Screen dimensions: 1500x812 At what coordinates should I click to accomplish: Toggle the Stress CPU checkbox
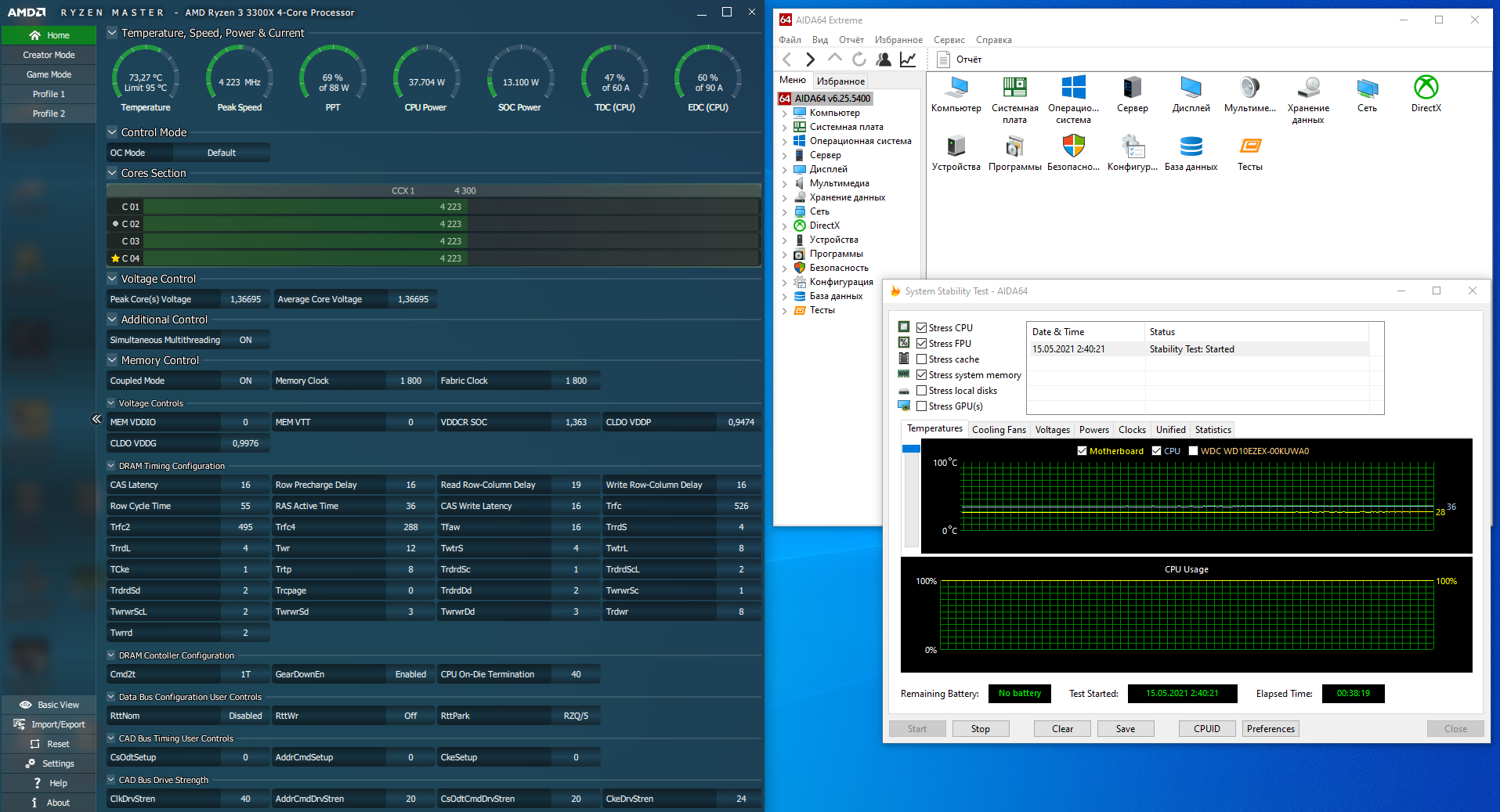tap(922, 328)
